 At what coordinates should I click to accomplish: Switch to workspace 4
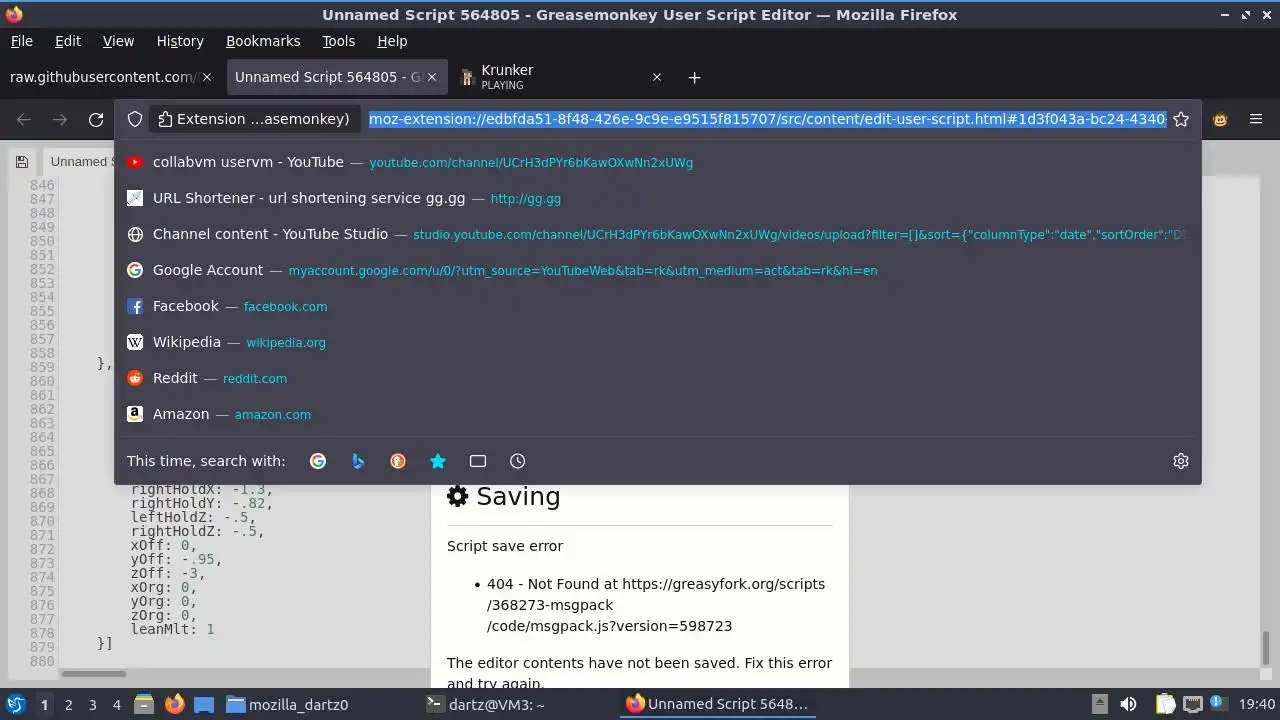116,704
